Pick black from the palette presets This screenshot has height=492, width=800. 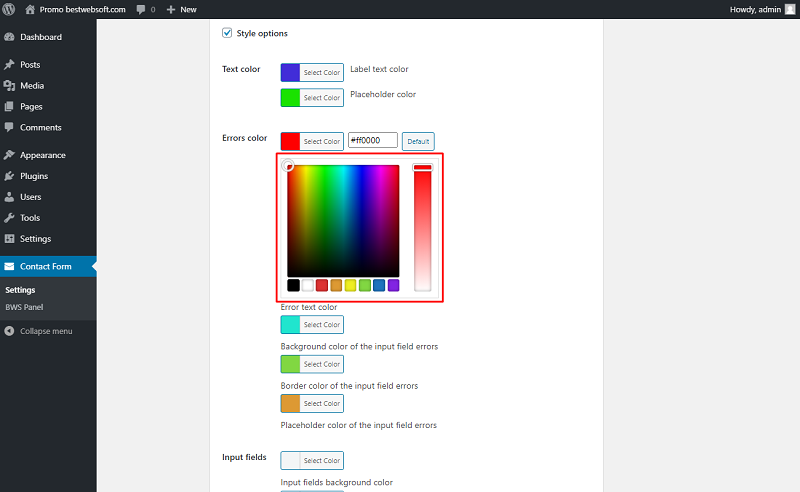293,285
